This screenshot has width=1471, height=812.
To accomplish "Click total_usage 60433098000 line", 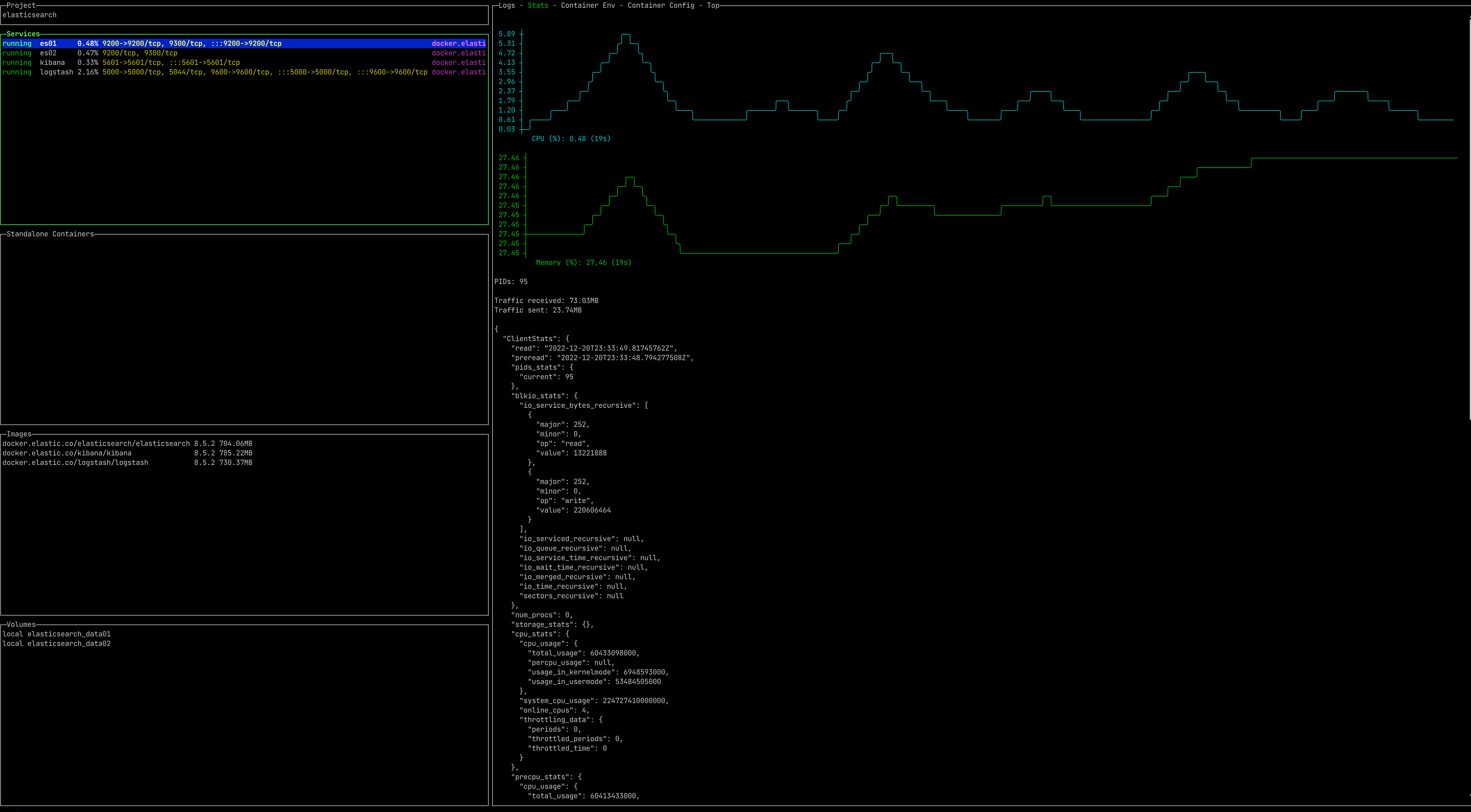I will (584, 653).
